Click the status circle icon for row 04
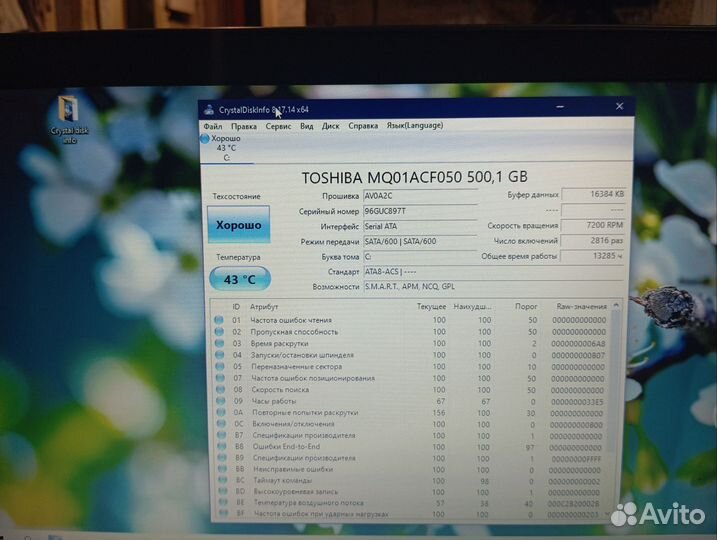 click(x=219, y=355)
